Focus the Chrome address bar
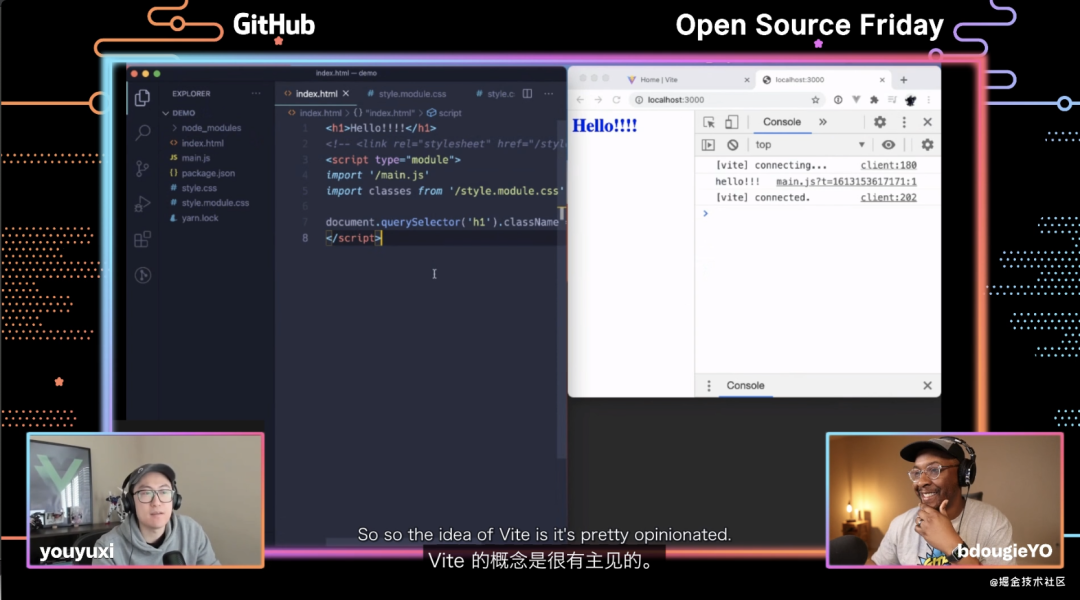The image size is (1080, 600). click(x=727, y=100)
